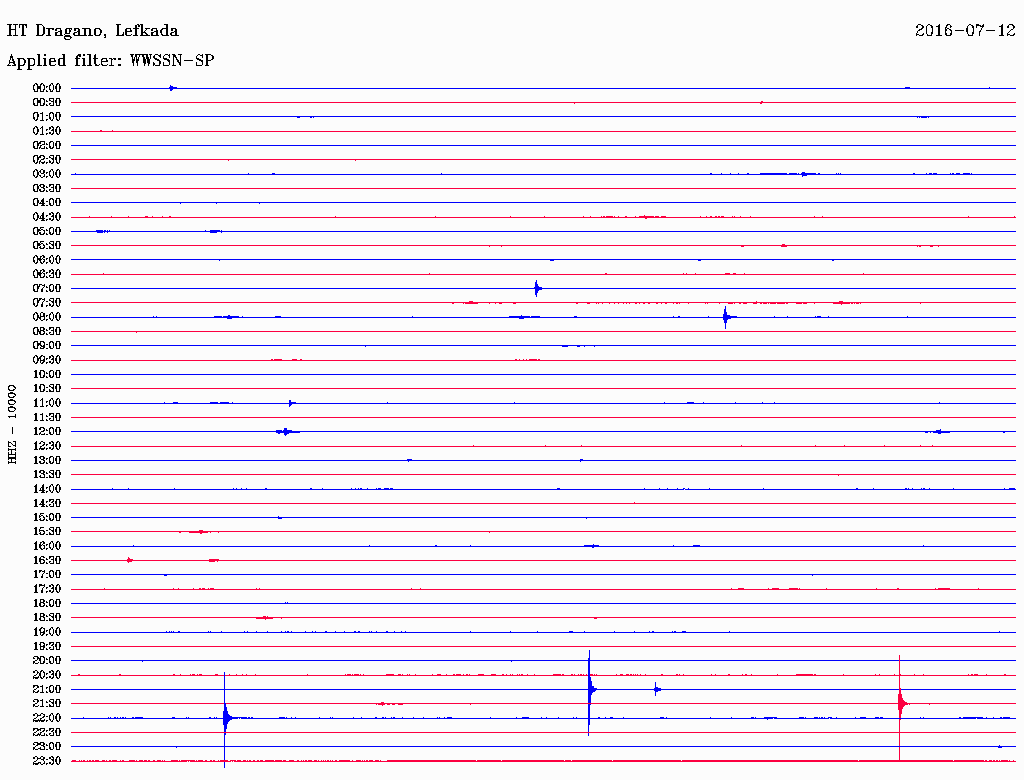Select the 02:30 time label

[x=47, y=159]
